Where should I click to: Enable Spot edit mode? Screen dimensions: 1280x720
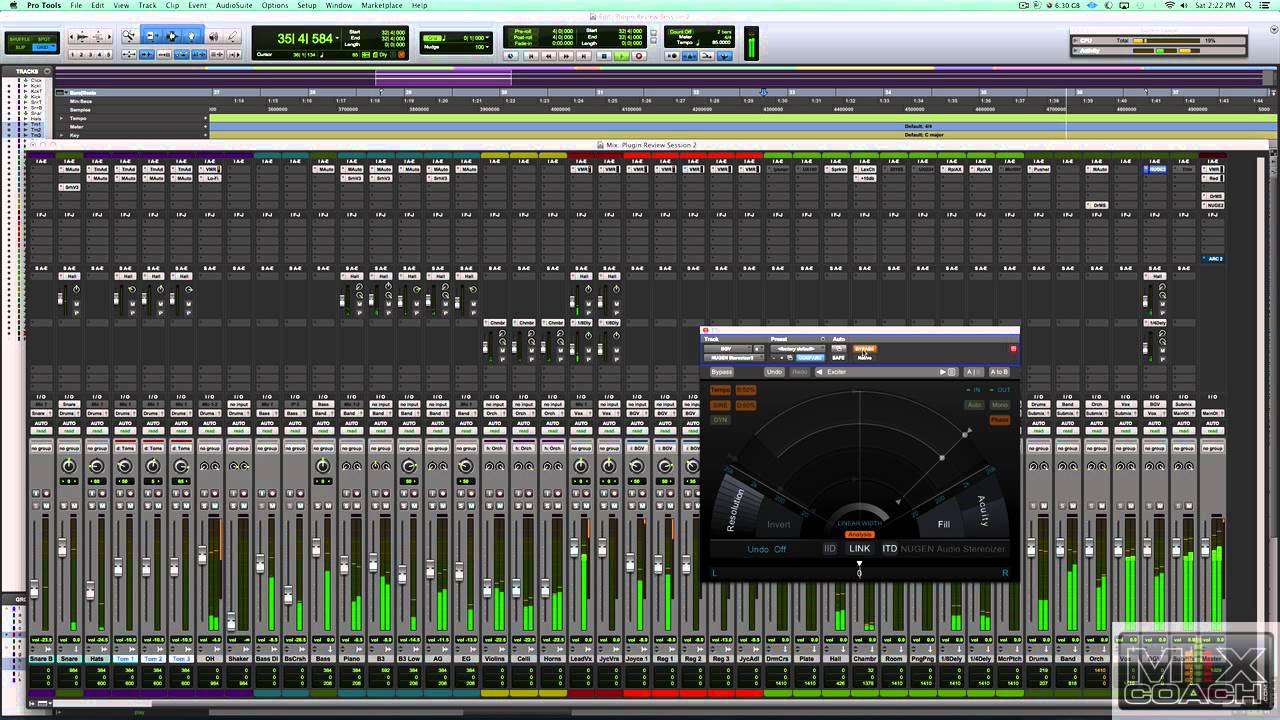(46, 39)
